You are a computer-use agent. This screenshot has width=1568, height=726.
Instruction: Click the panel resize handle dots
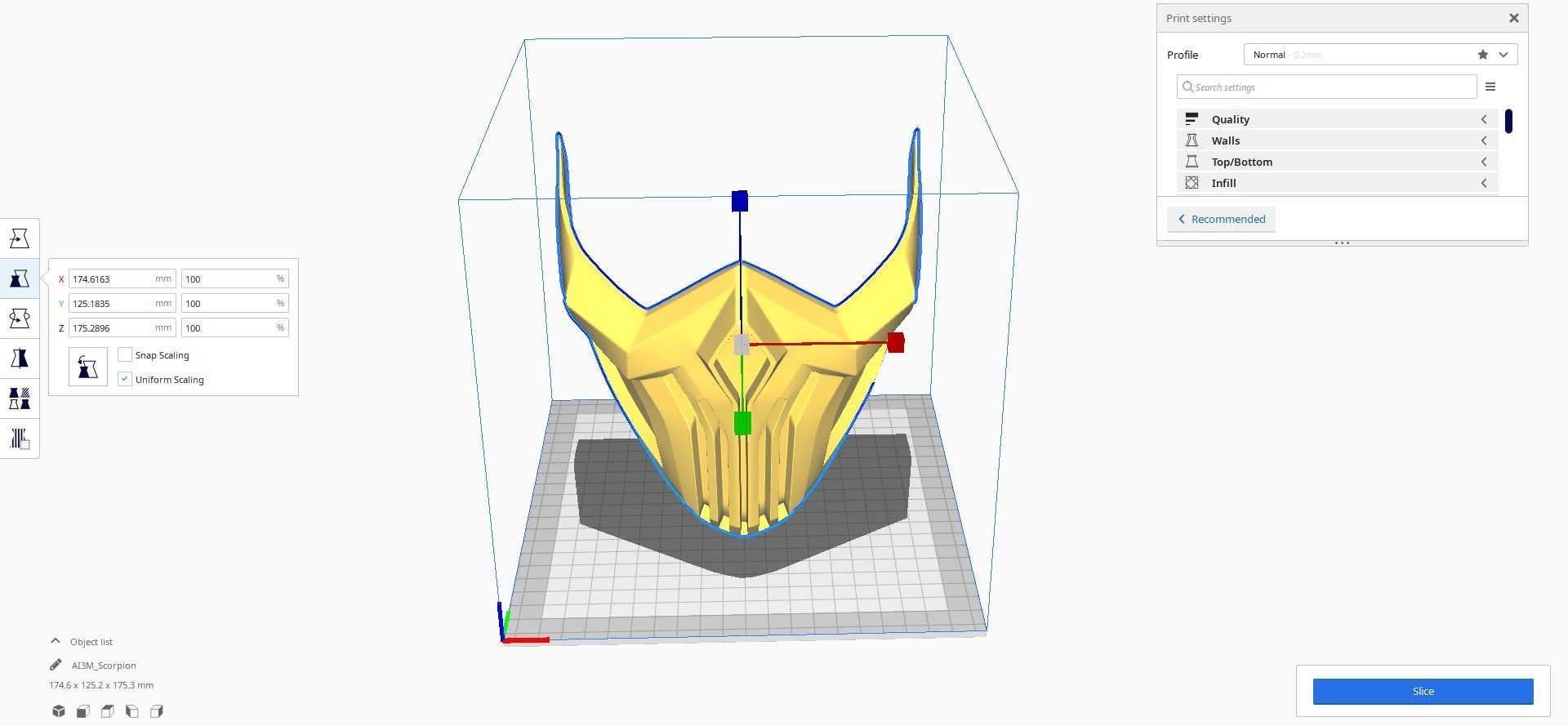tap(1342, 243)
